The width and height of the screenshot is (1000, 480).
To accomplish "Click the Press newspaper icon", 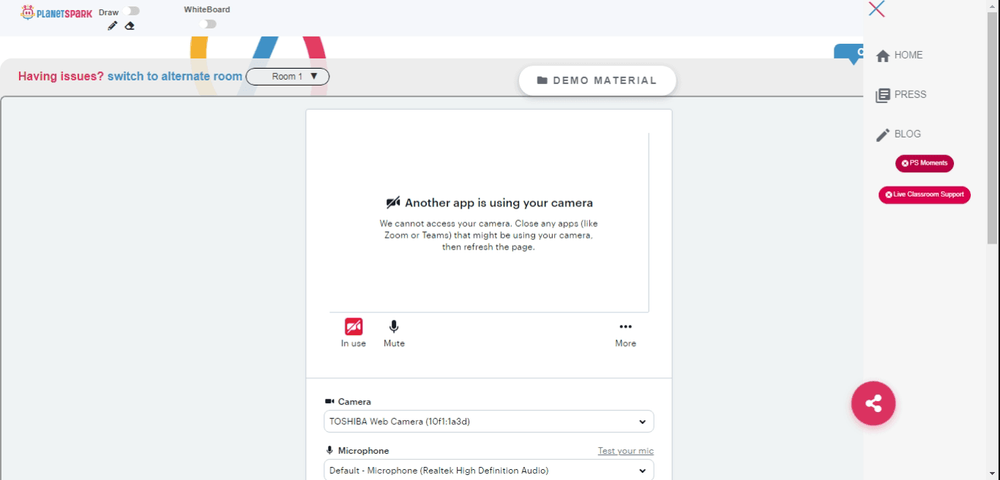I will tap(883, 96).
